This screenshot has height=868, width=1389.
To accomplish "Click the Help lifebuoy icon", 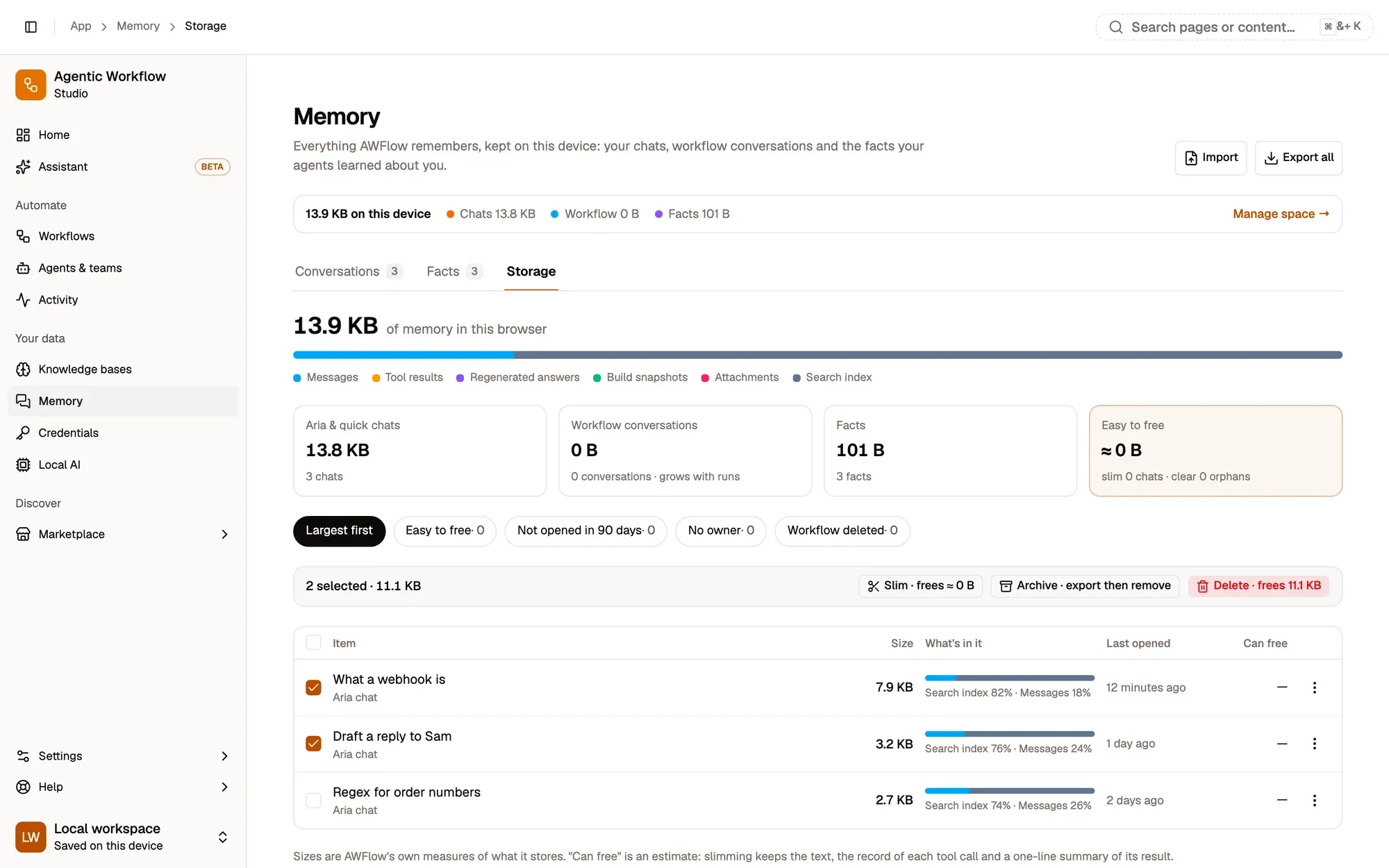I will 23,787.
